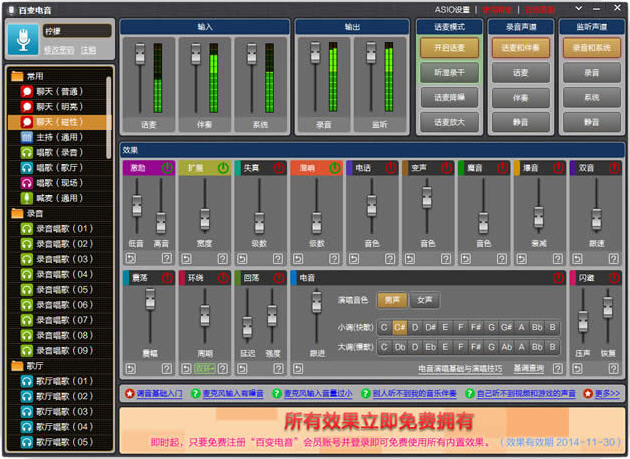Image resolution: width=630 pixels, height=459 pixels.
Task: Toggle power for the 激励 effect
Action: coord(167,168)
